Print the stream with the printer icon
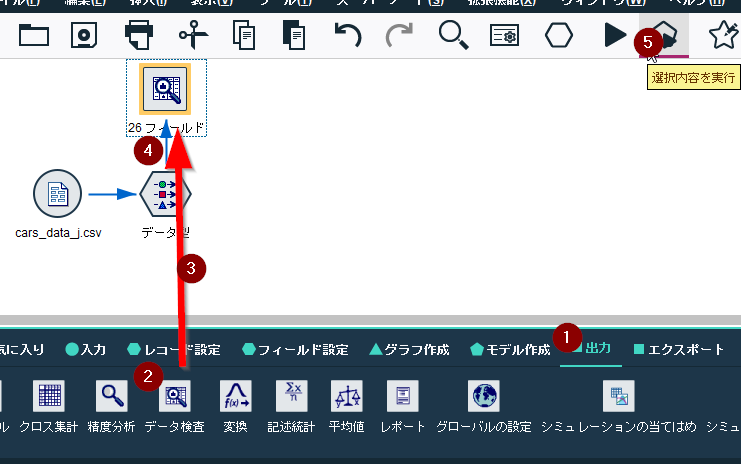Image resolution: width=741 pixels, height=464 pixels. point(138,35)
